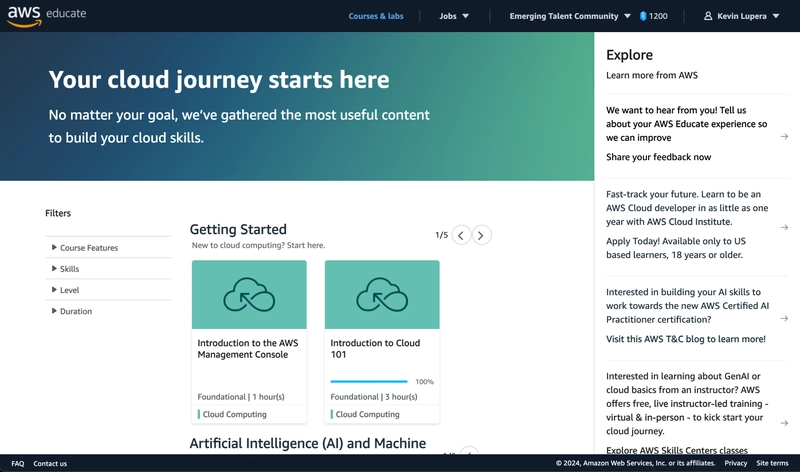Expand the Skills filter
Image resolution: width=800 pixels, height=472 pixels.
[x=108, y=269]
